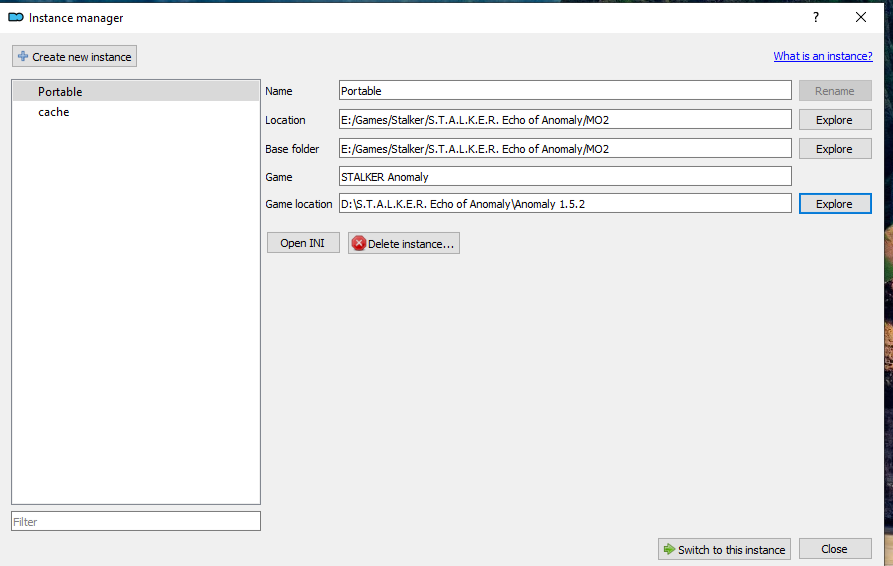Open the instance INI file
Screen dimensions: 893x566
pos(303,243)
